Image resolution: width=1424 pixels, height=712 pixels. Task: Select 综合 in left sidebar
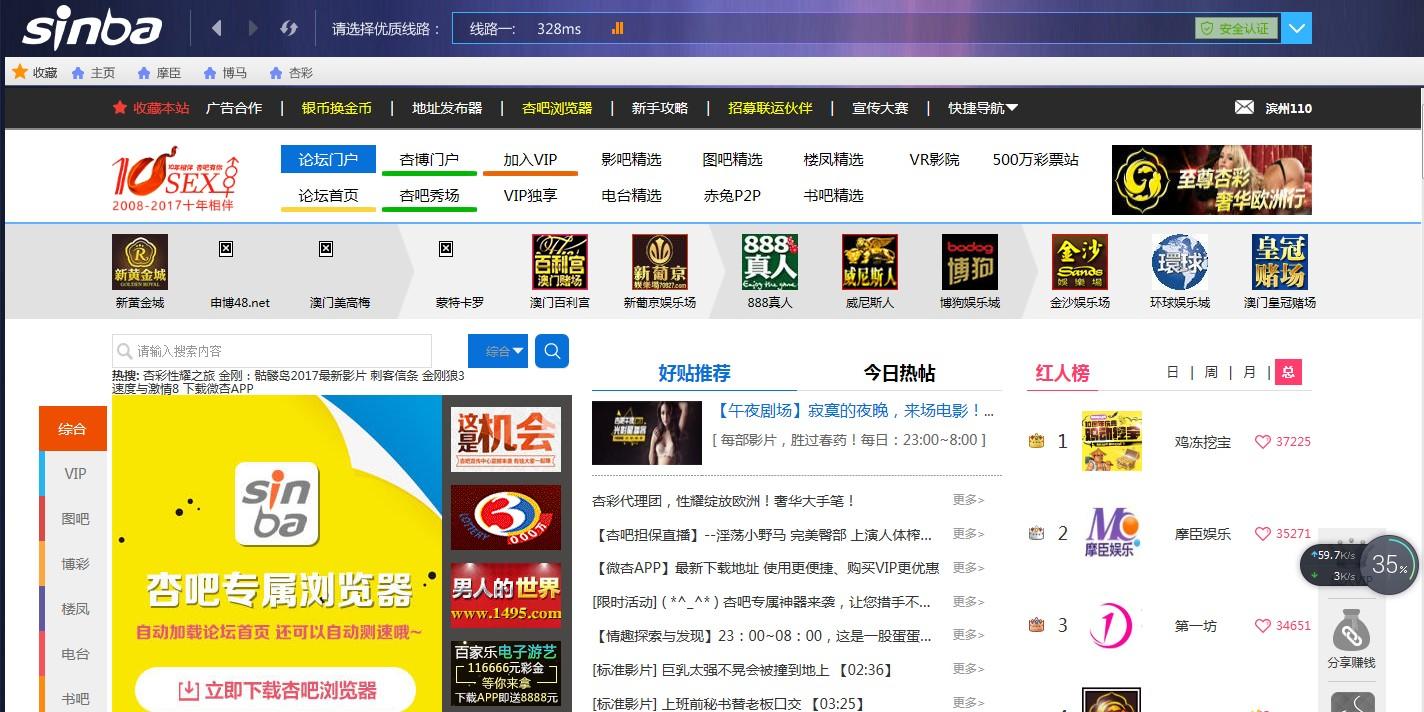[72, 429]
